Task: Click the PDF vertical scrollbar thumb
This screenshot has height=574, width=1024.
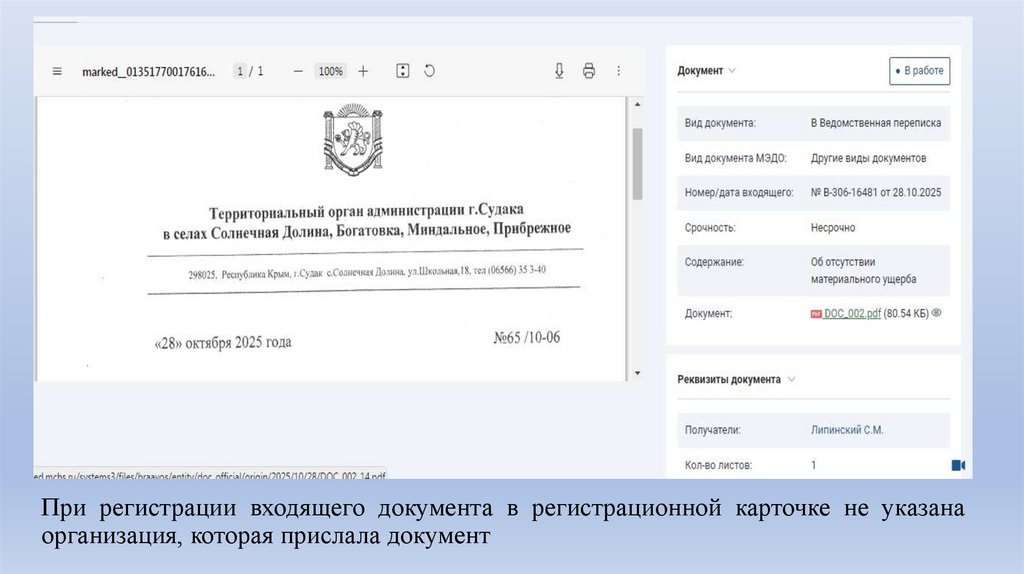Action: click(x=637, y=164)
